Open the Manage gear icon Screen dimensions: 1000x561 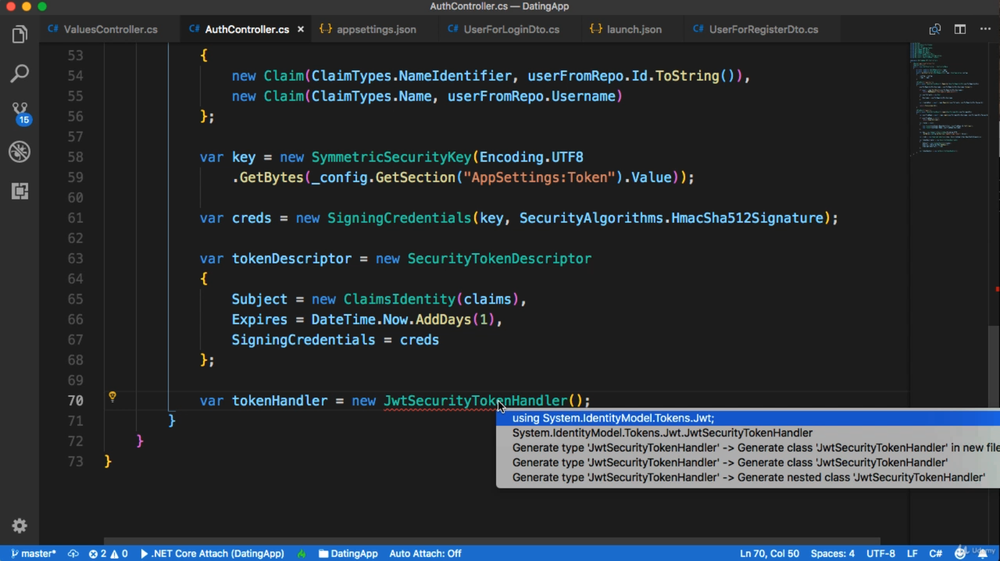(20, 525)
